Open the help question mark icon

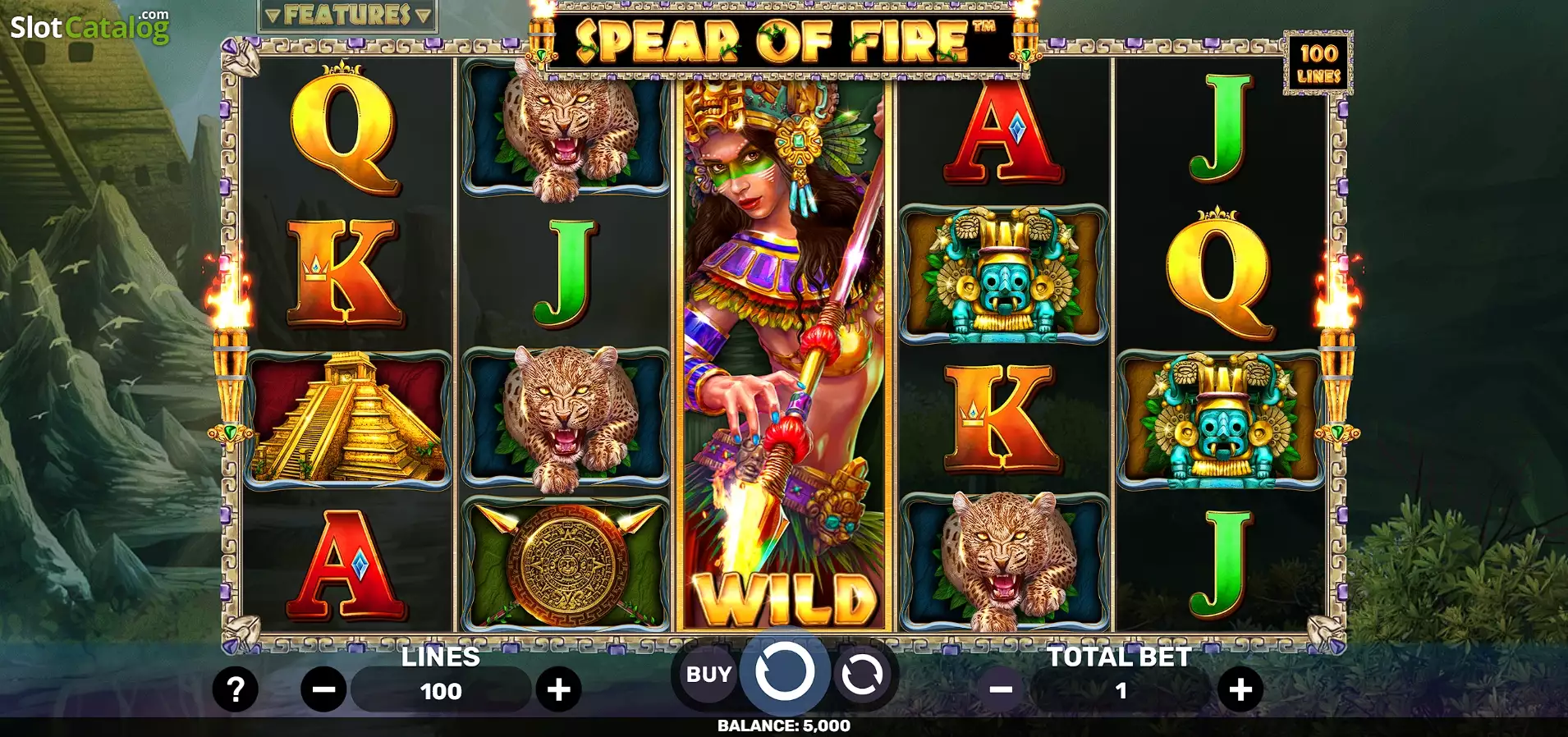[236, 689]
